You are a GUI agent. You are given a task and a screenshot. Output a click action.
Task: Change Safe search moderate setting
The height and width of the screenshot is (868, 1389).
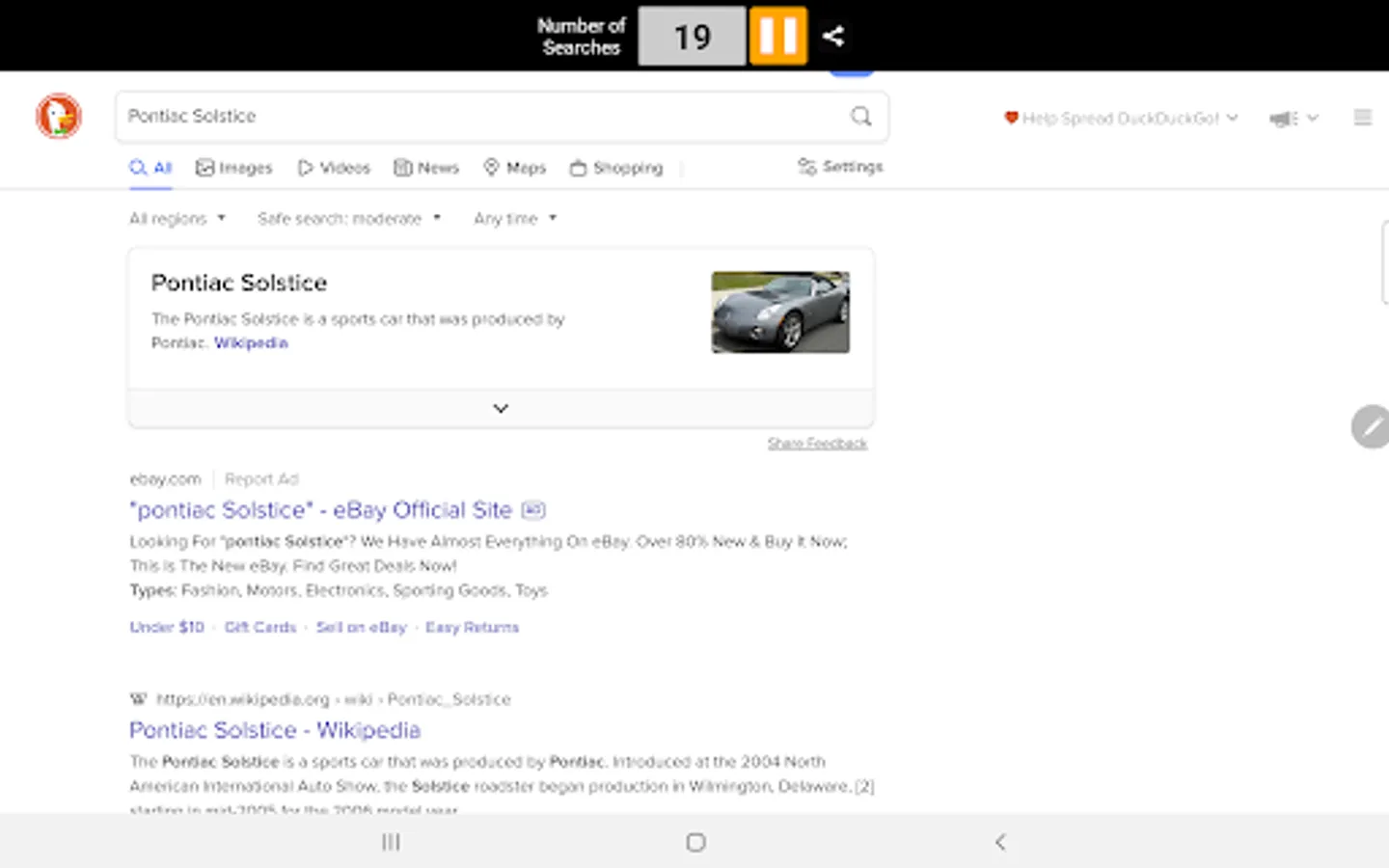point(349,219)
